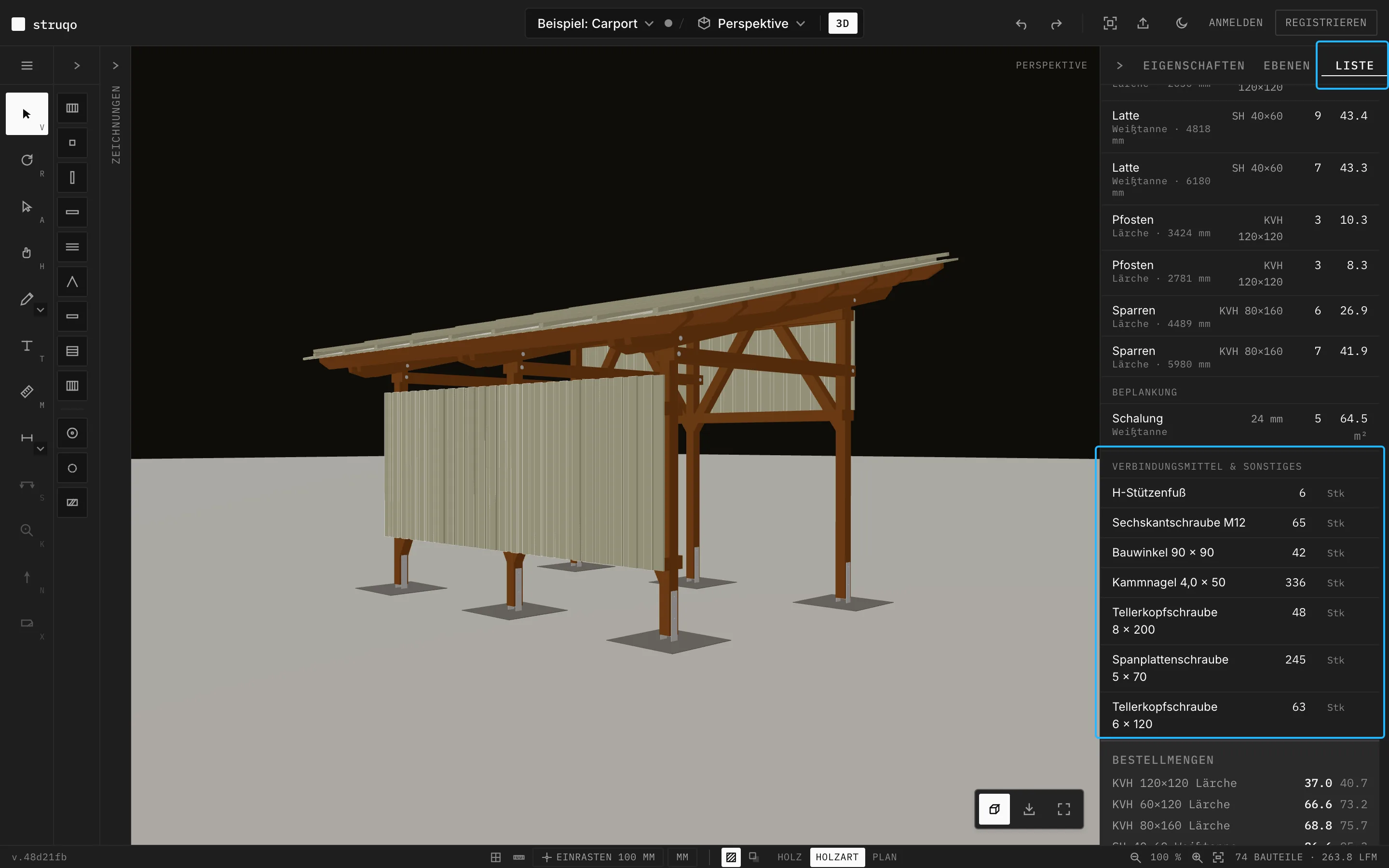Change the MM unit setting
The width and height of the screenshot is (1389, 868).
[682, 857]
